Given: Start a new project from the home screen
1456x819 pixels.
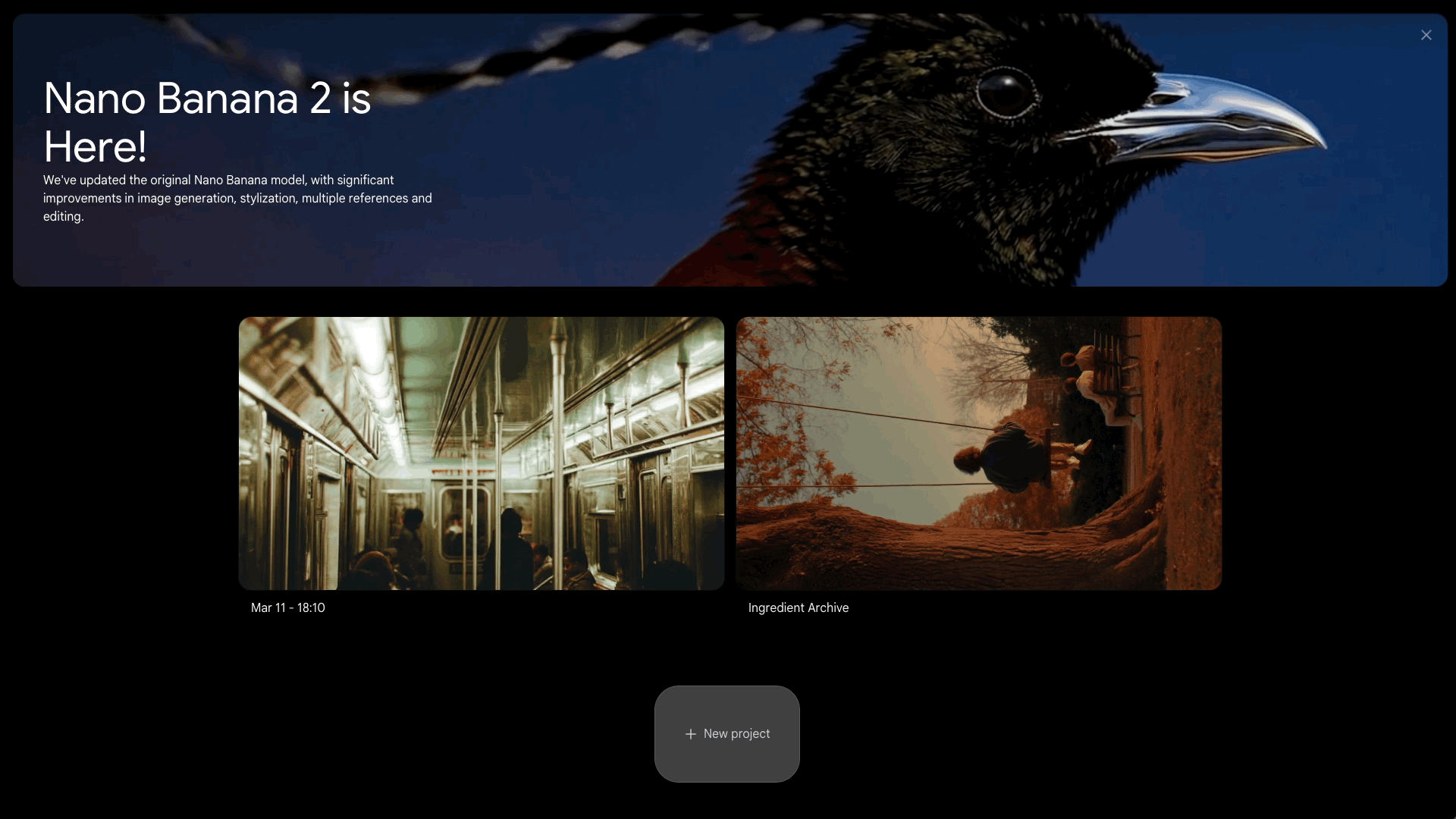Looking at the screenshot, I should coord(727,734).
